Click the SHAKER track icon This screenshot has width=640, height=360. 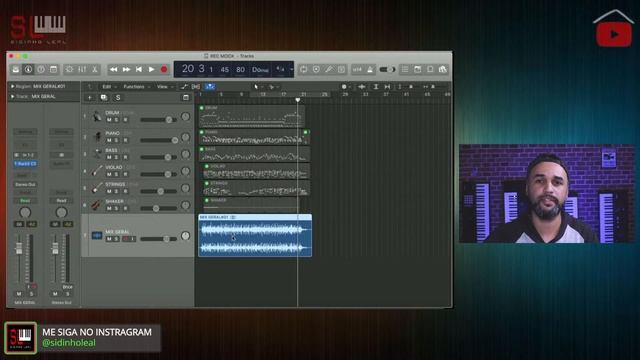click(x=97, y=204)
